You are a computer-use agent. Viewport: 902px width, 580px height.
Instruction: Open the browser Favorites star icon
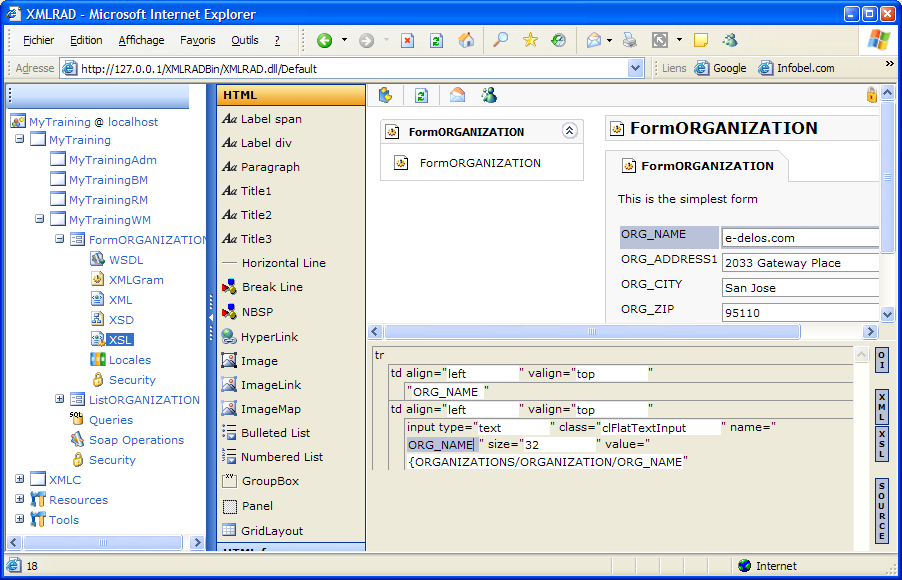coord(530,41)
